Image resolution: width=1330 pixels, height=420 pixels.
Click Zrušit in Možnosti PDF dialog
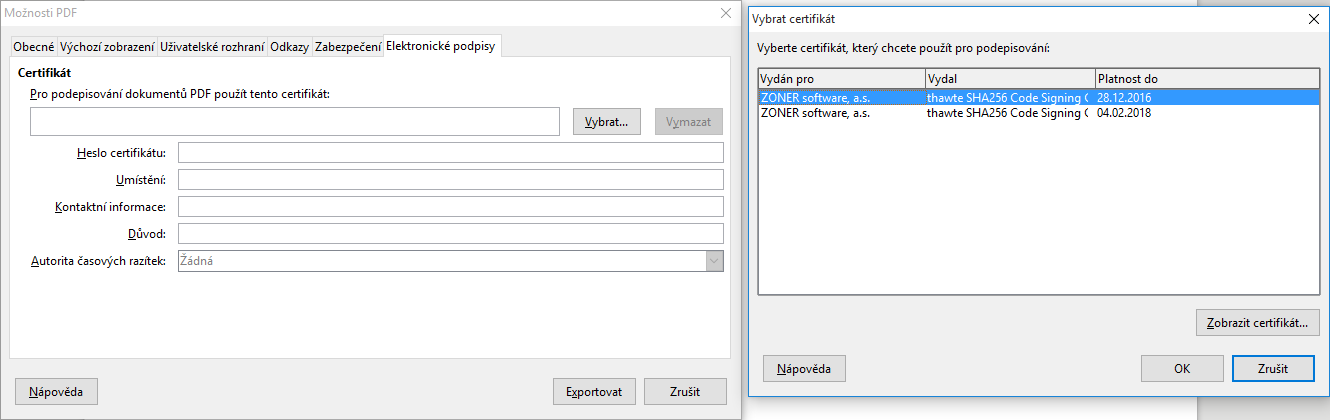(685, 391)
